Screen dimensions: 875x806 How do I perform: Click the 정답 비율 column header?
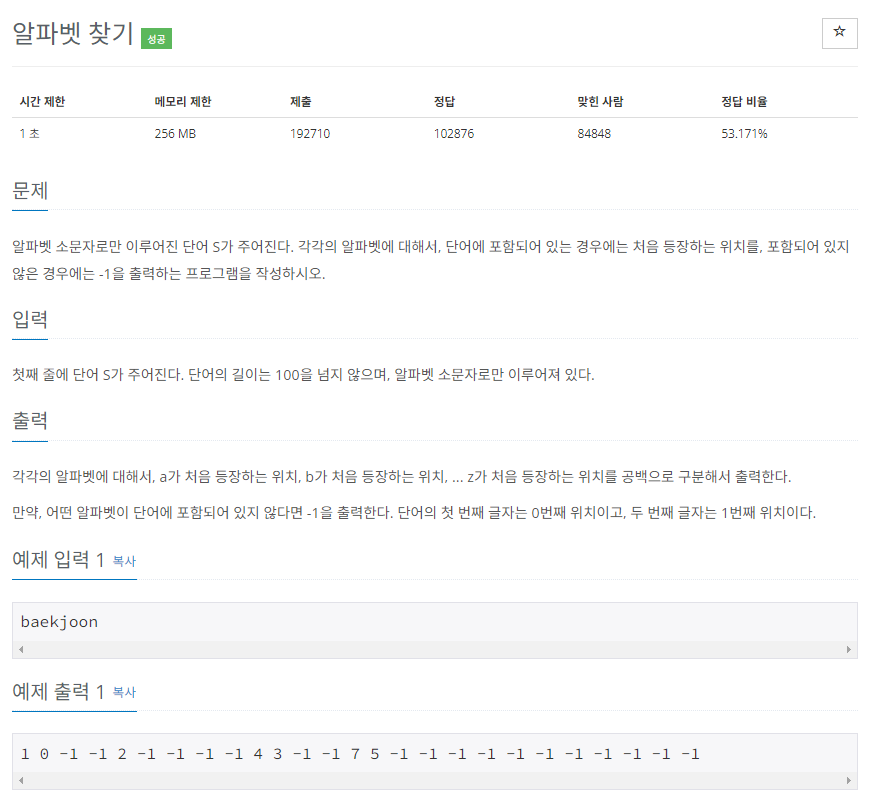click(744, 102)
